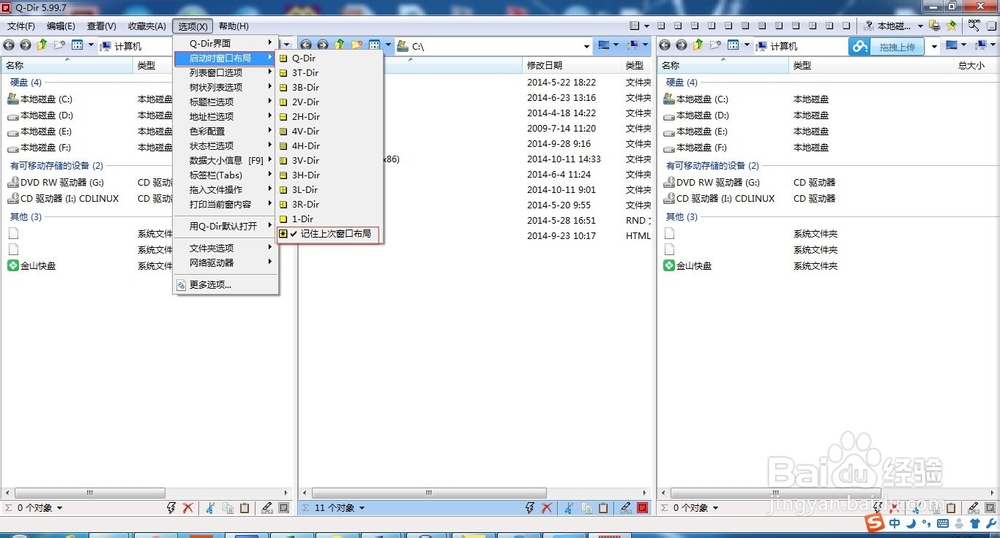Toggle 记住上次窗口布局 option
This screenshot has width=1000, height=538.
point(329,234)
